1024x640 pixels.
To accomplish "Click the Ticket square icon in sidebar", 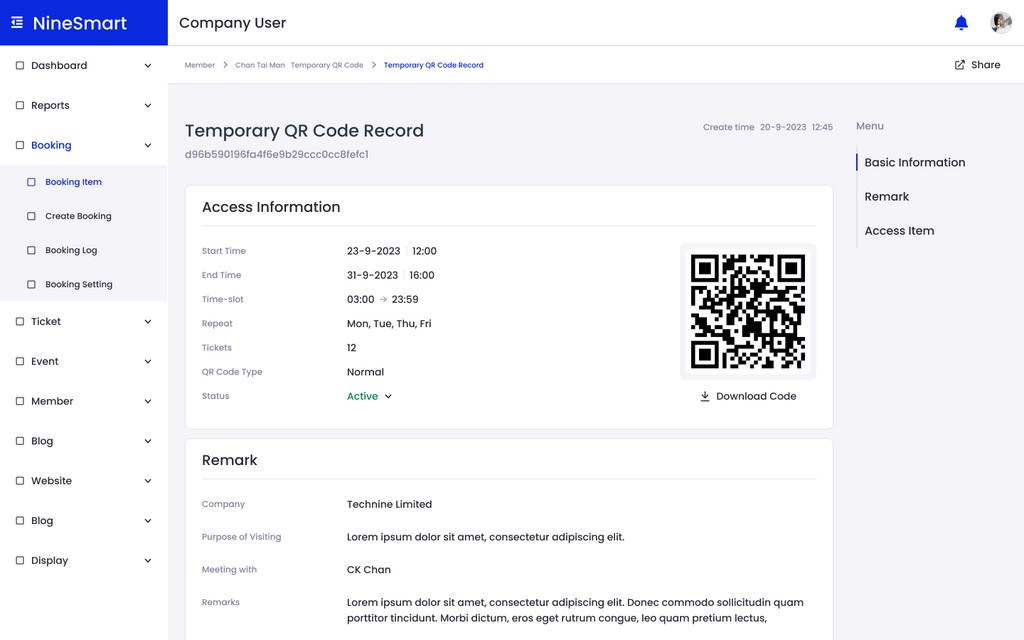I will click(x=20, y=322).
